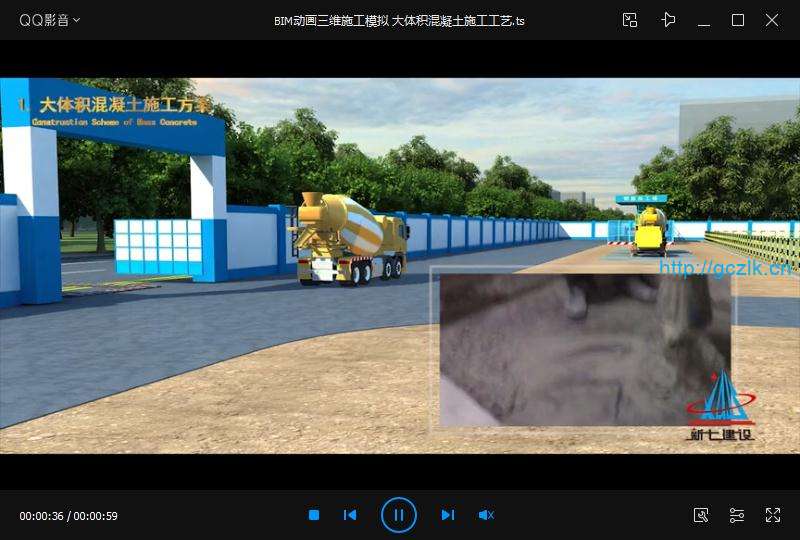Minimize the player window

(704, 20)
